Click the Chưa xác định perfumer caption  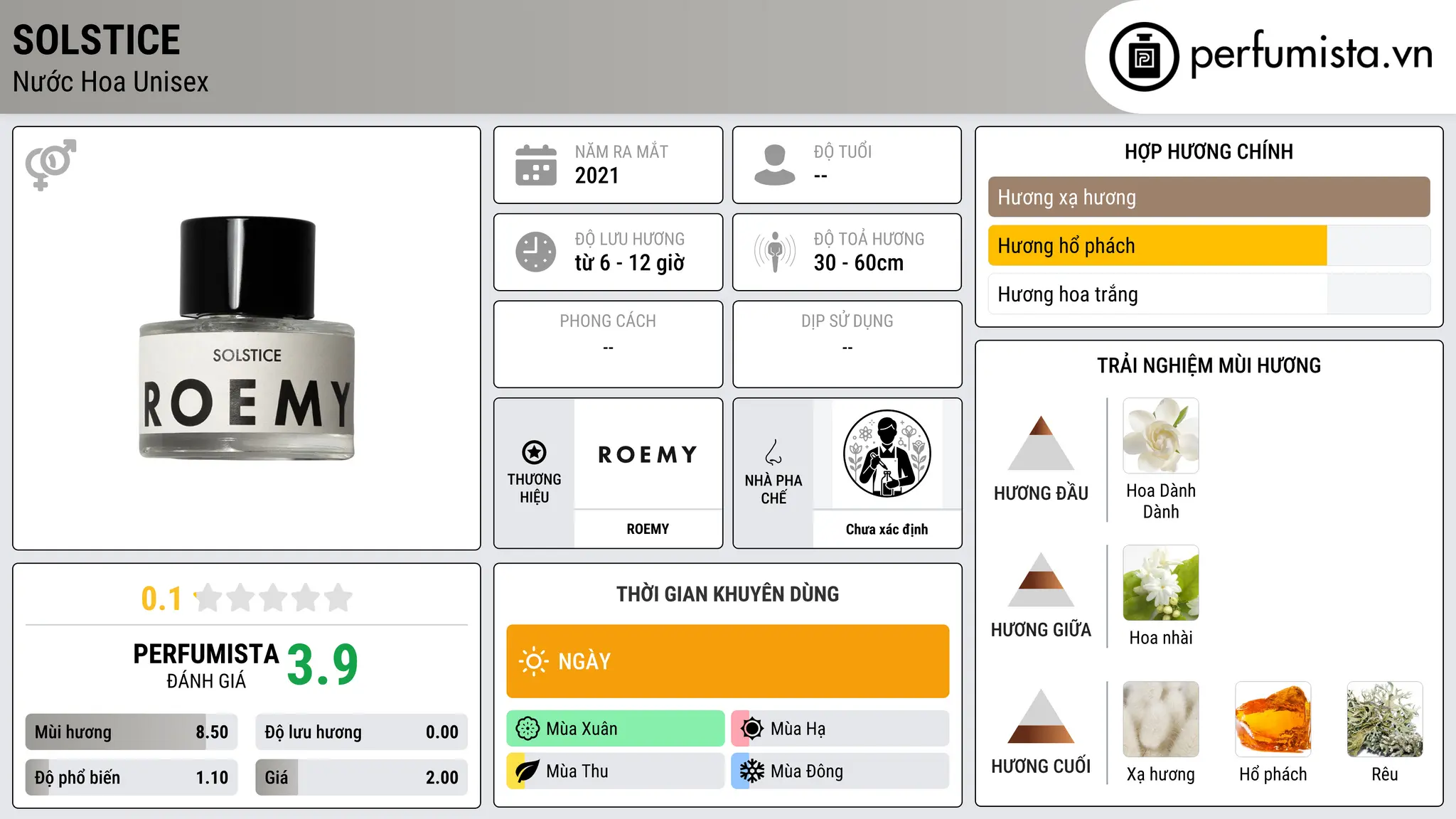tap(887, 529)
